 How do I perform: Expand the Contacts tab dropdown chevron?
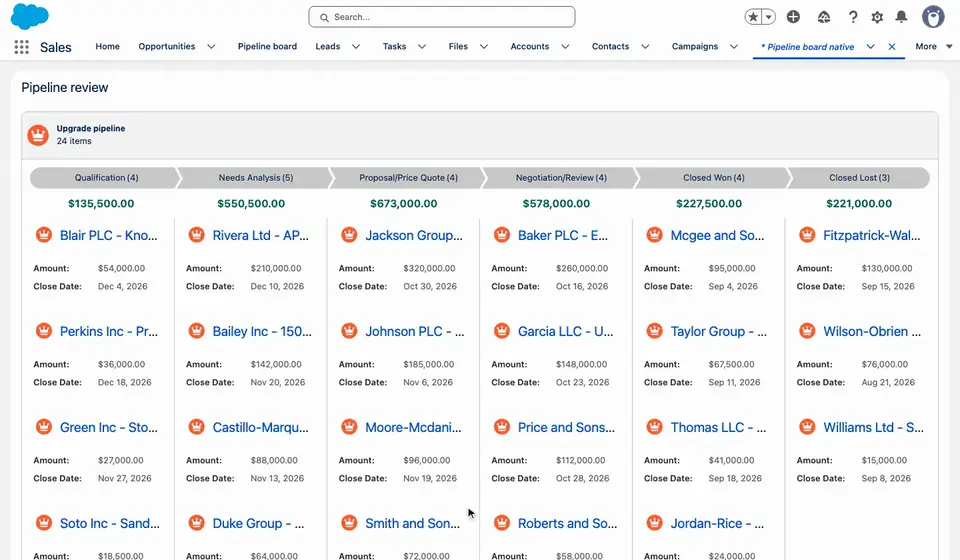(x=645, y=47)
